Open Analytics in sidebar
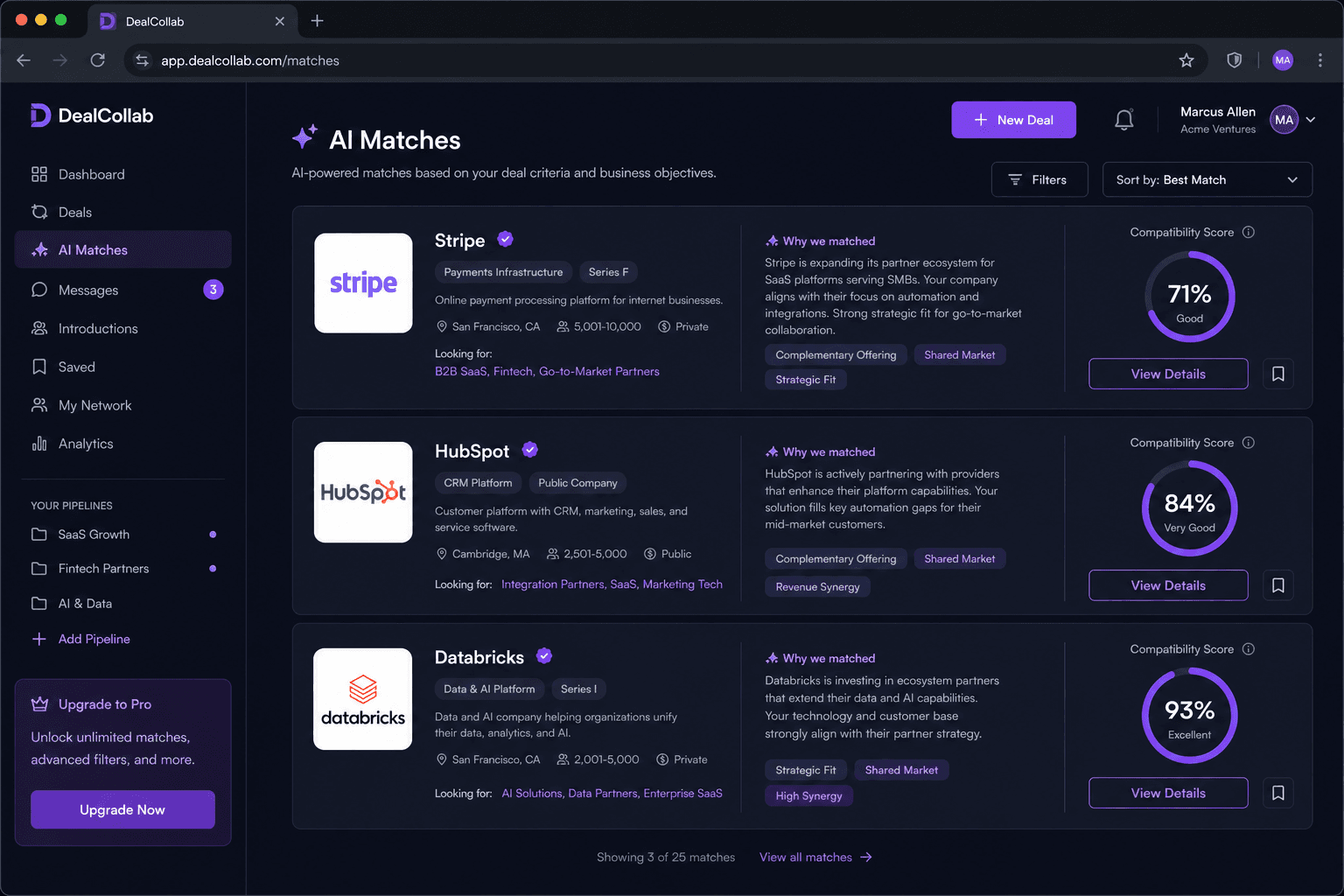This screenshot has width=1344, height=896. click(123, 444)
